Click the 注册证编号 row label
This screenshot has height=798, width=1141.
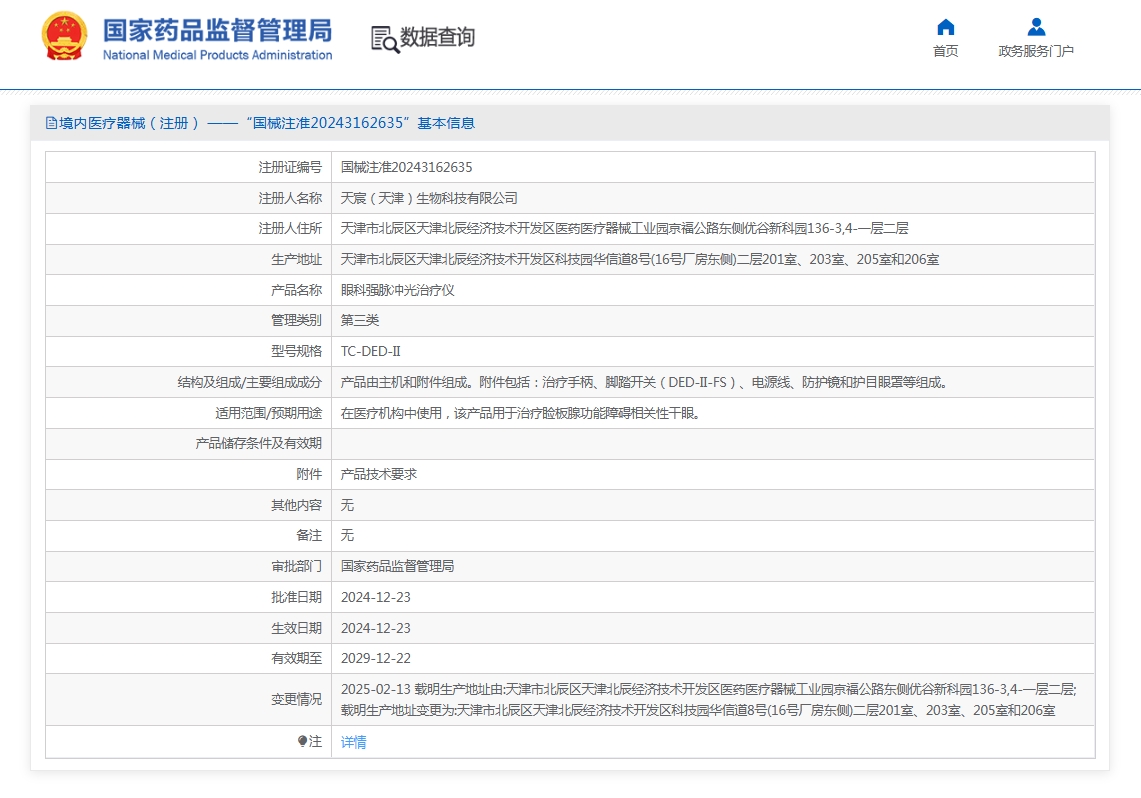tap(290, 167)
